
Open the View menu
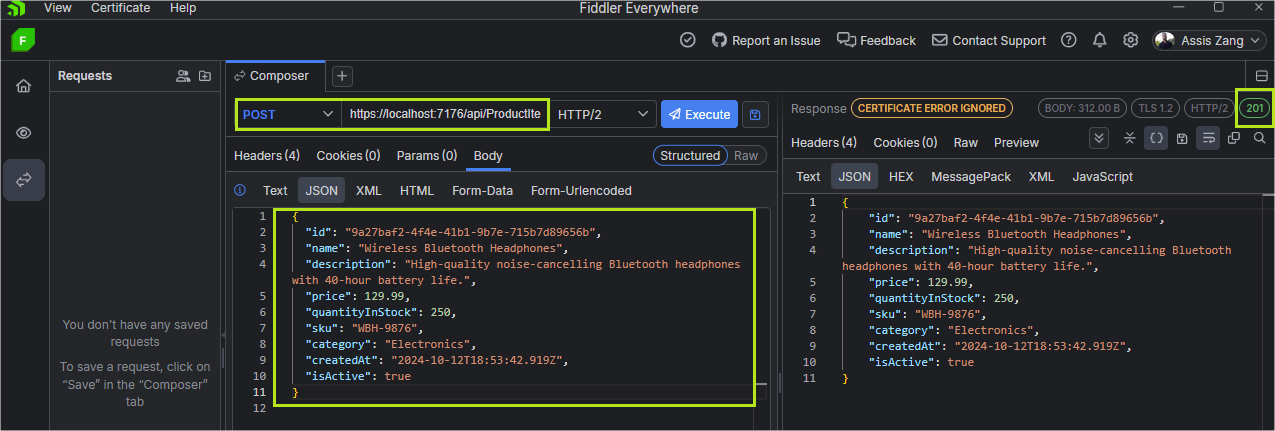tap(58, 8)
